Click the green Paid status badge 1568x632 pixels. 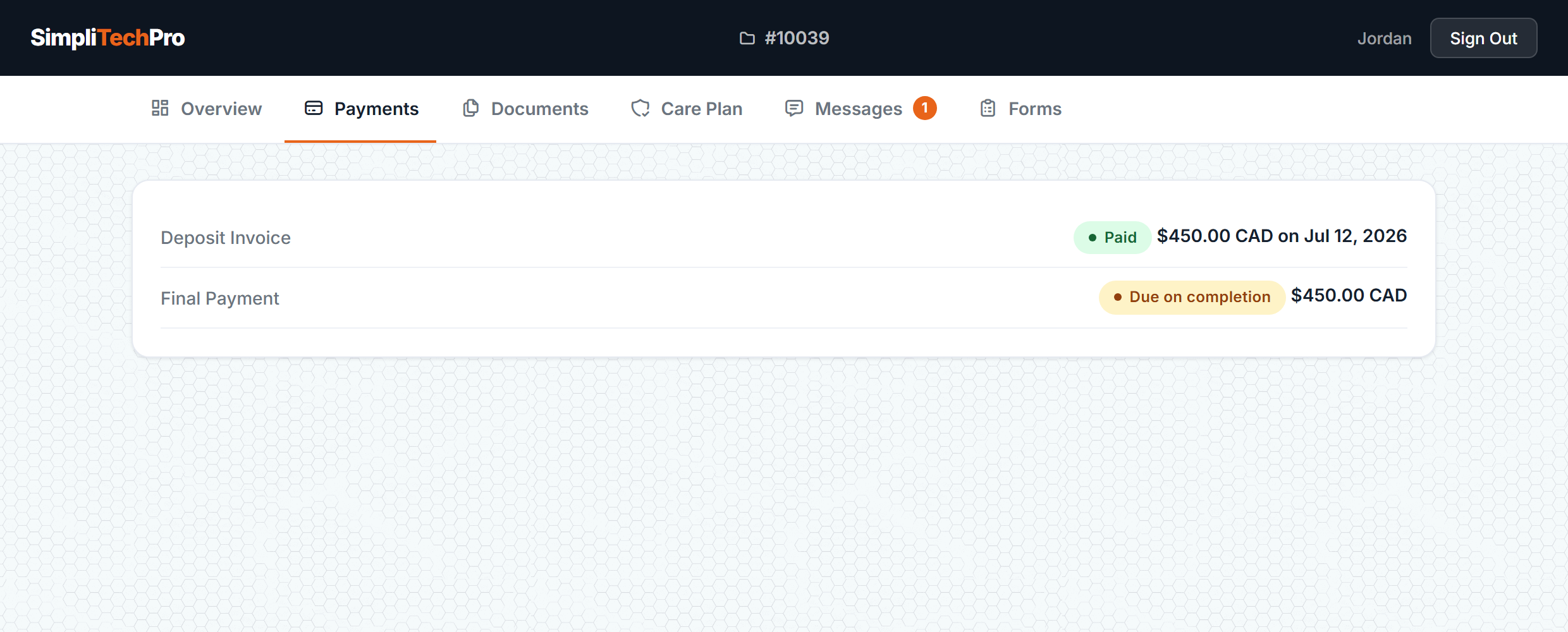tap(1112, 238)
